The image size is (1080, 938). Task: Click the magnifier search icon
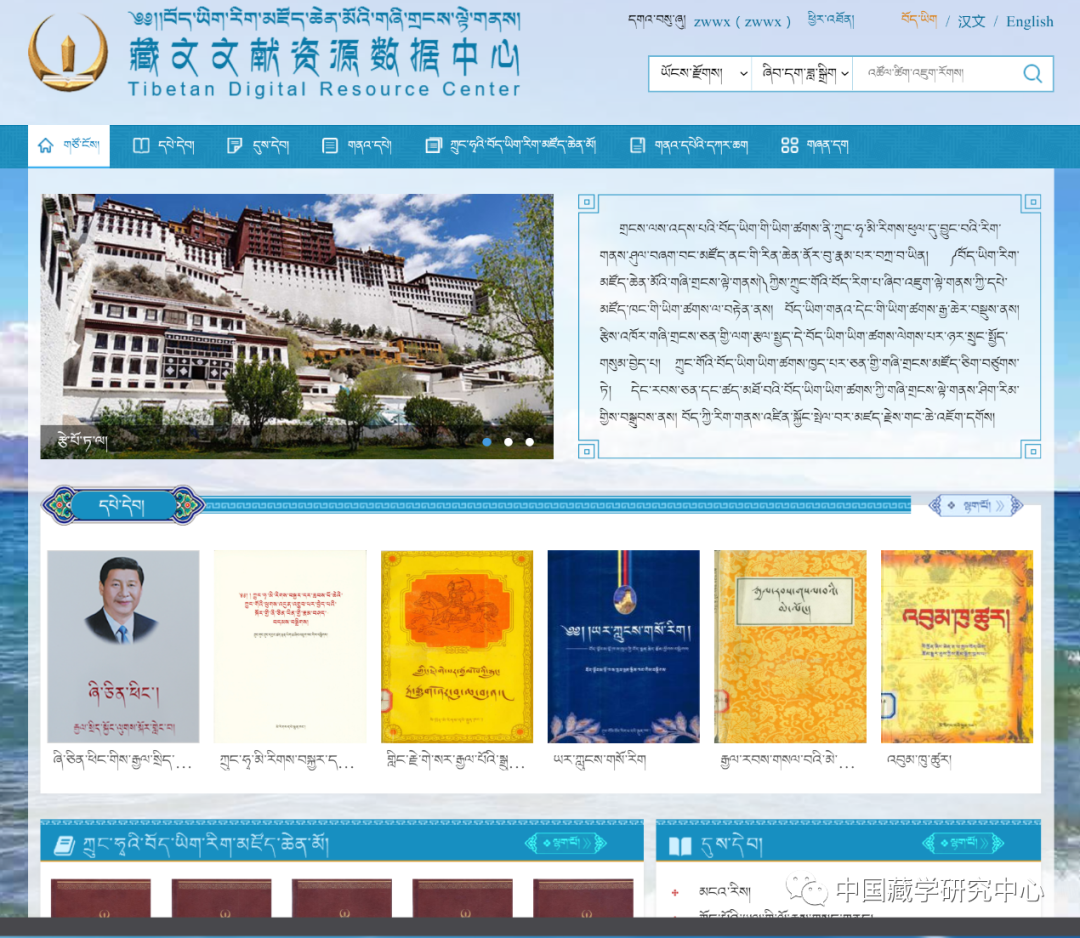(x=1032, y=74)
